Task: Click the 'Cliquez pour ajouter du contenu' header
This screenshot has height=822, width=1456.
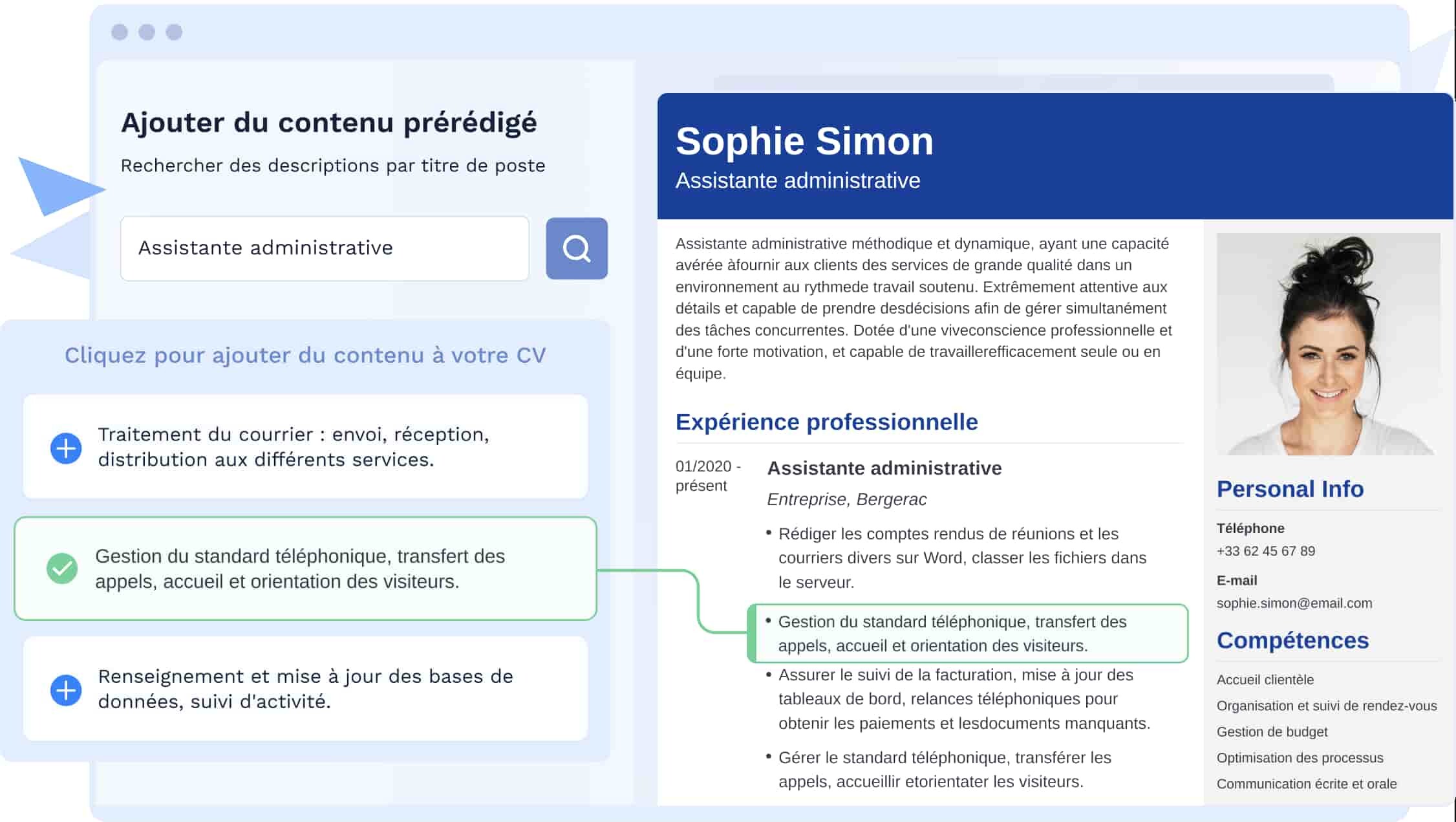Action: pyautogui.click(x=305, y=355)
